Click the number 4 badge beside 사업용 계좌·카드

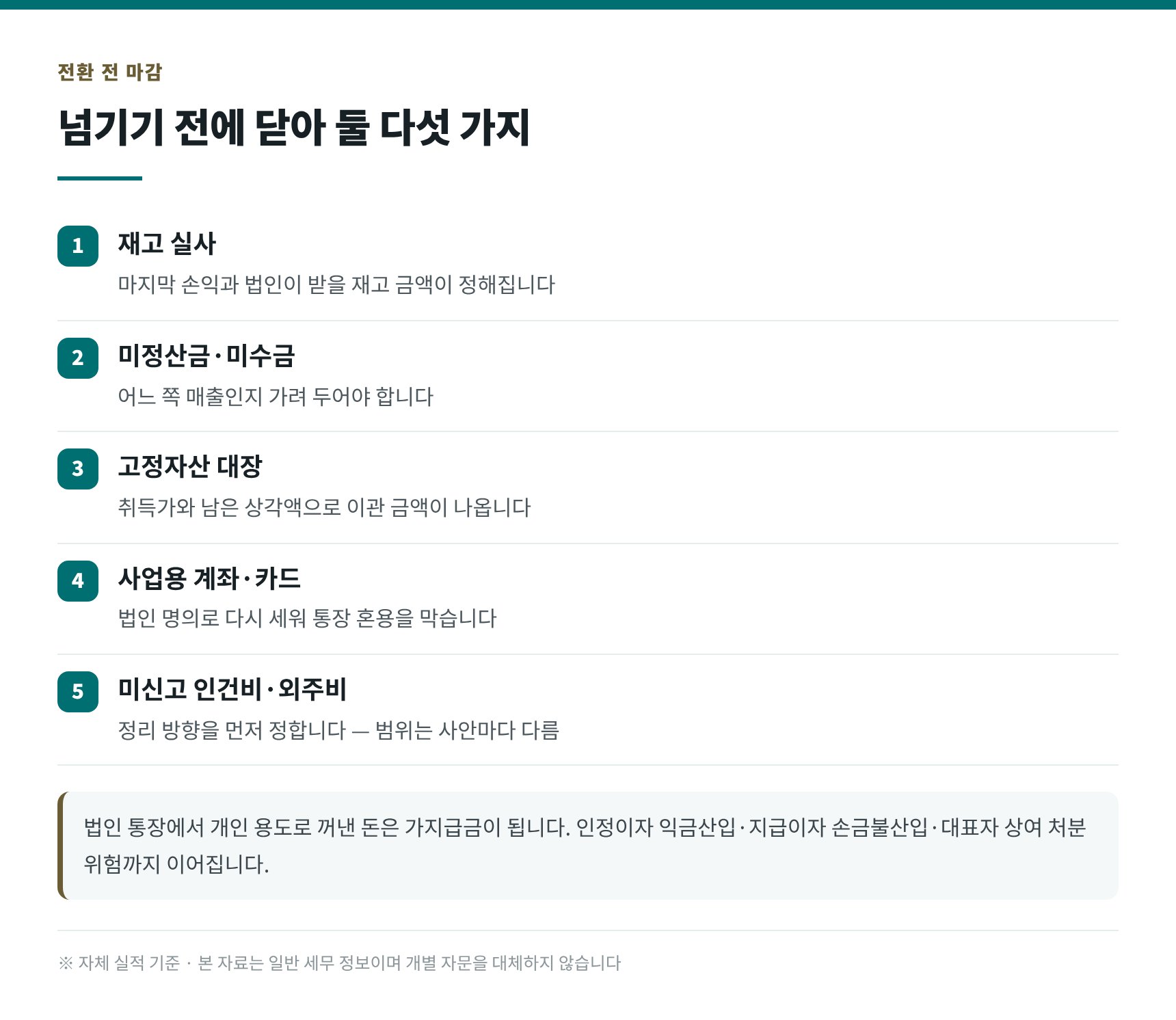click(x=78, y=581)
